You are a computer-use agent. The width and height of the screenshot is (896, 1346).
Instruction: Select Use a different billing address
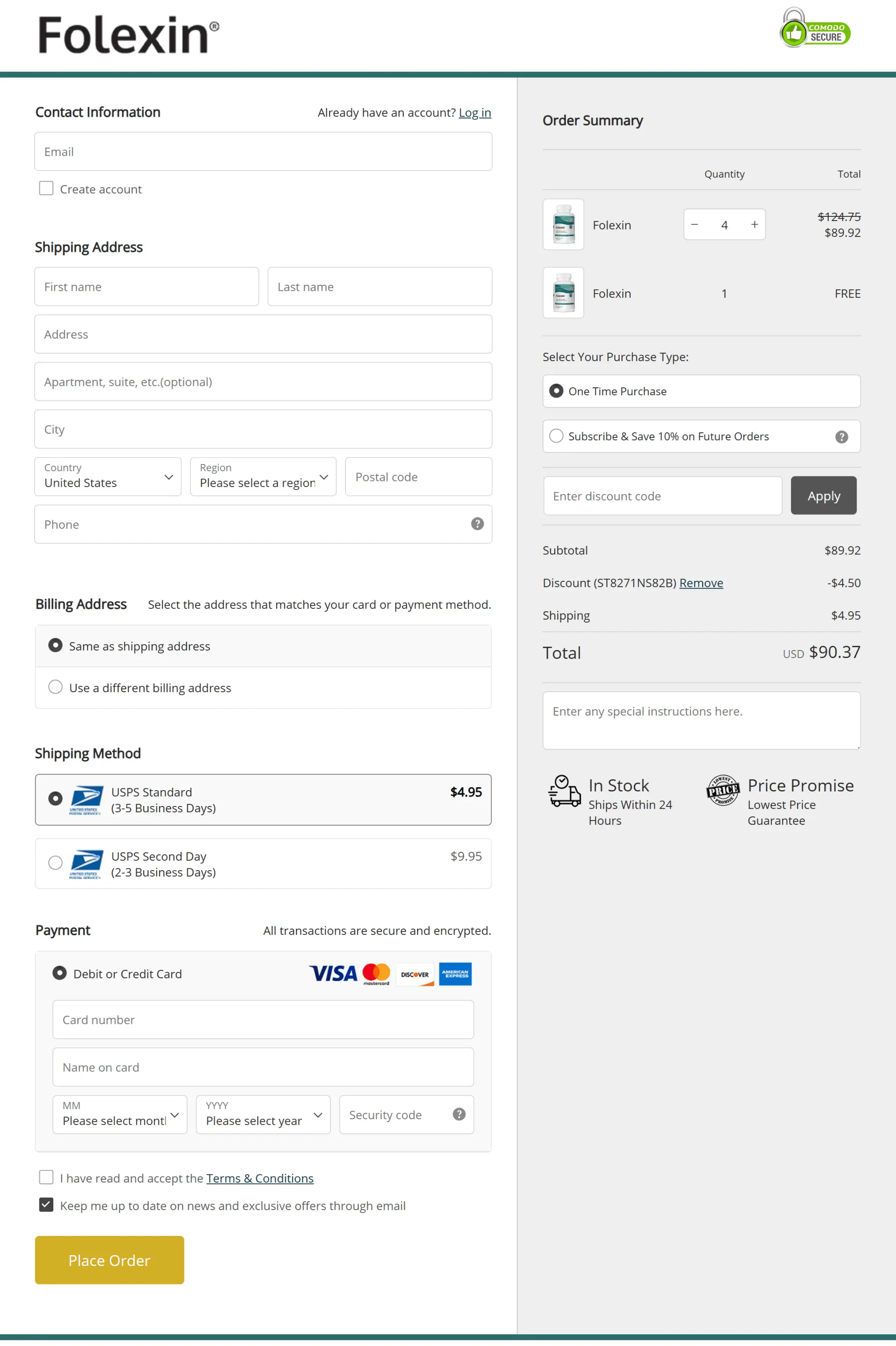click(x=55, y=687)
